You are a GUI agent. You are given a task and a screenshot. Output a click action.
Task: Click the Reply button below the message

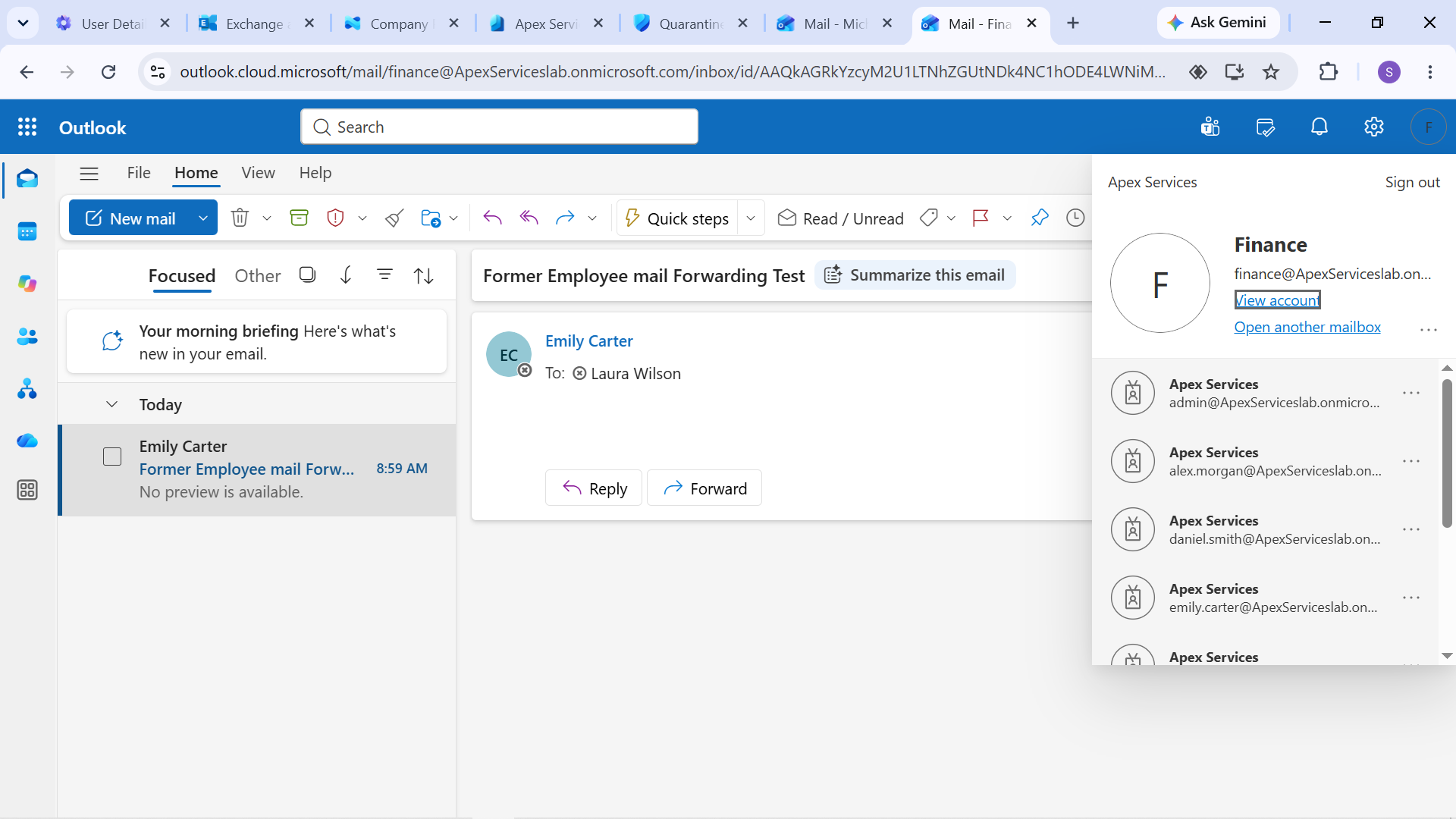594,488
